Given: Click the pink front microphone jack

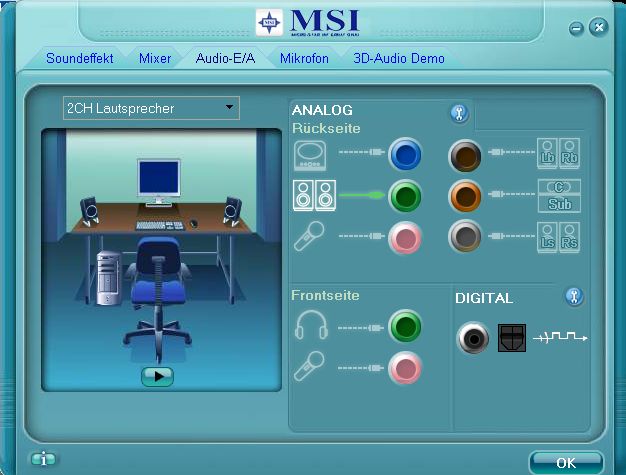Looking at the screenshot, I should coord(405,368).
